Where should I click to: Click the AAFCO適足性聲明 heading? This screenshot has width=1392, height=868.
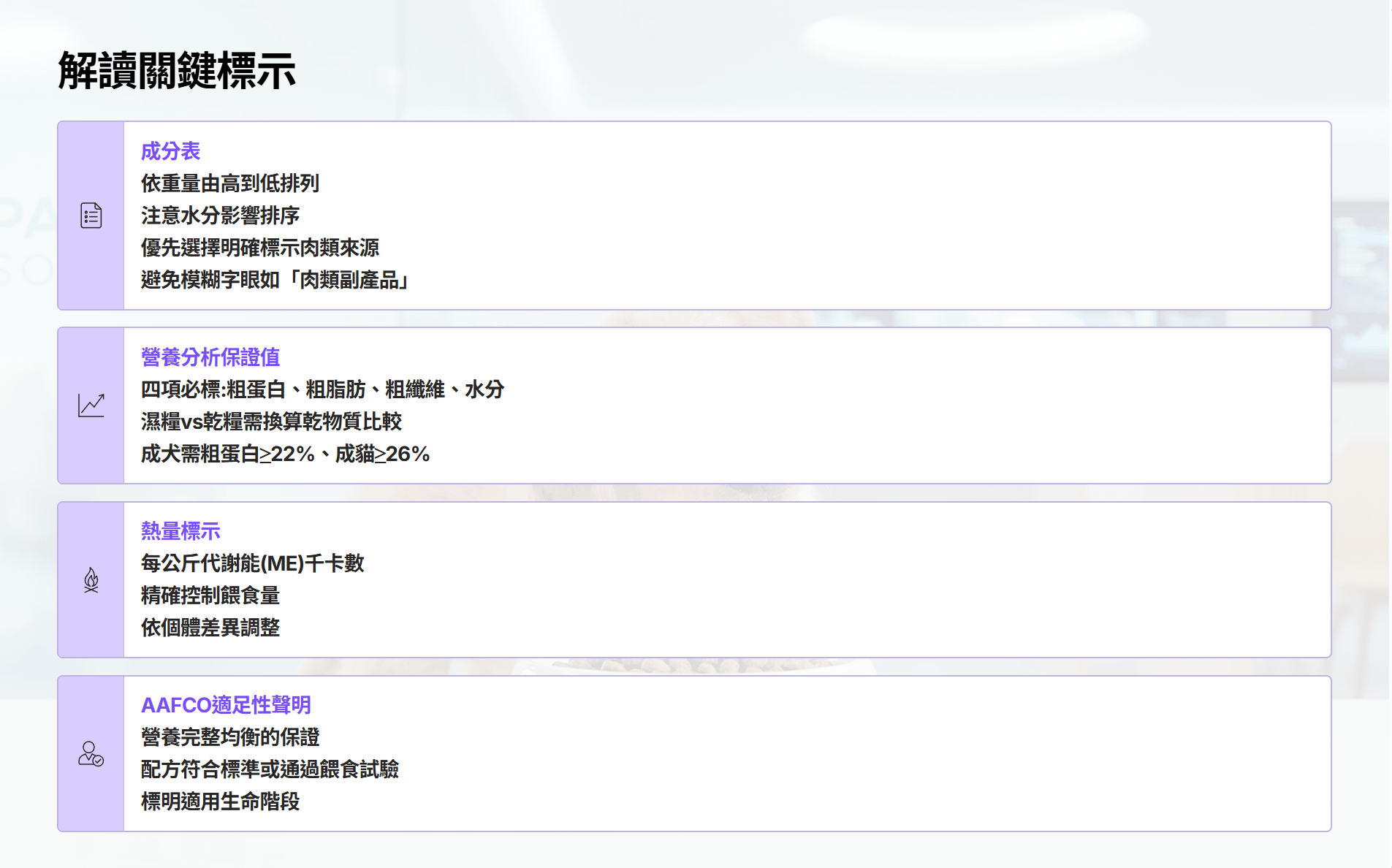tap(226, 705)
